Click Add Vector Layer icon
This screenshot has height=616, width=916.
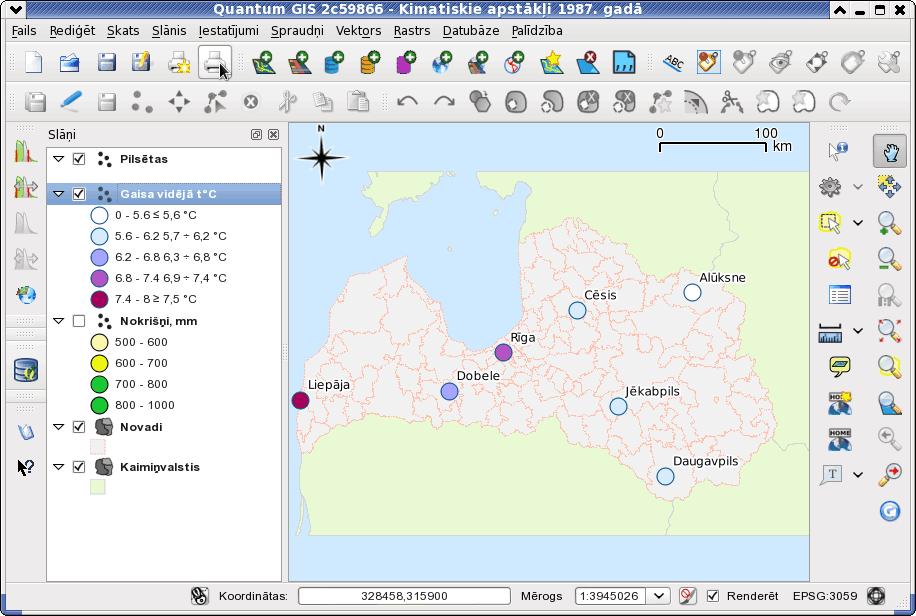coord(264,62)
